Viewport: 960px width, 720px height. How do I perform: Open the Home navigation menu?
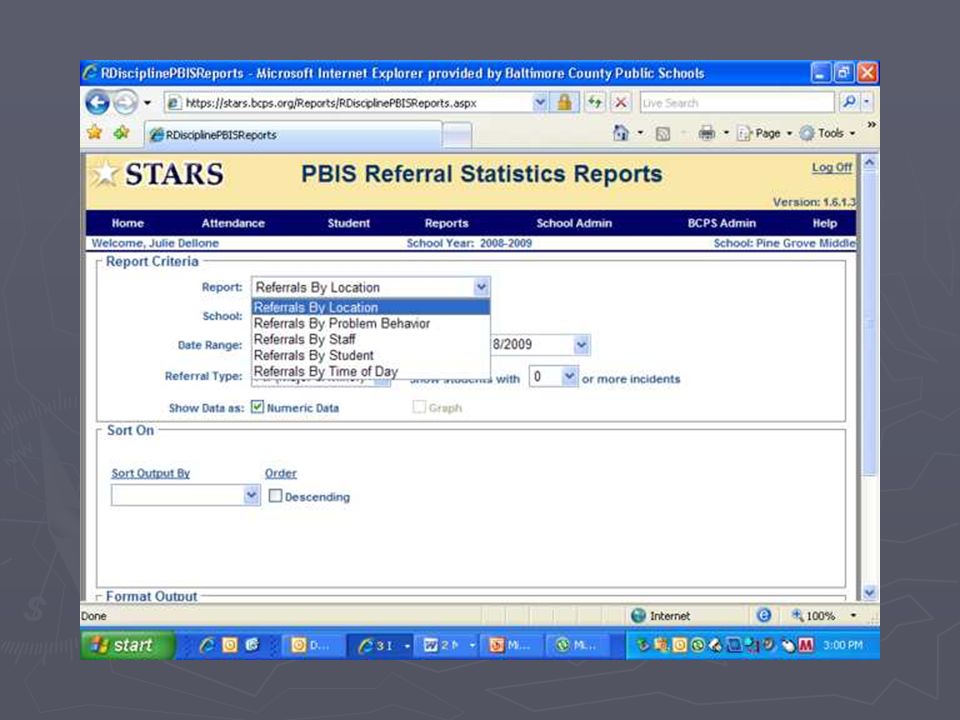[128, 223]
